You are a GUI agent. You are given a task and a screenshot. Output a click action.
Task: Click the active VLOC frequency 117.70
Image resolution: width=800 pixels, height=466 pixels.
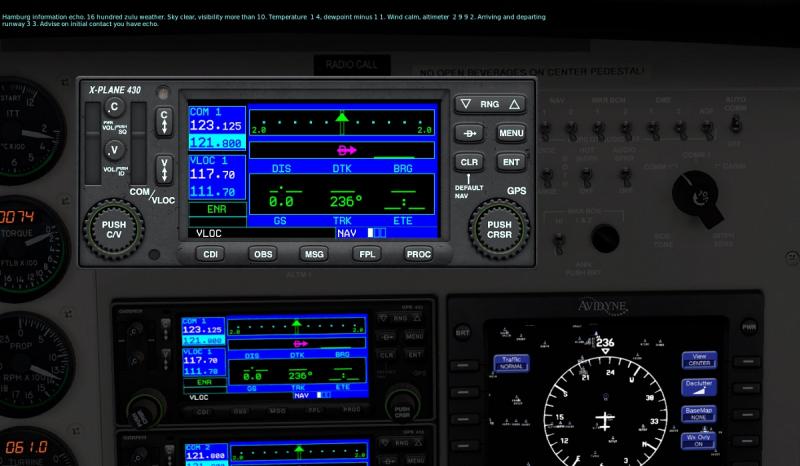tap(212, 175)
